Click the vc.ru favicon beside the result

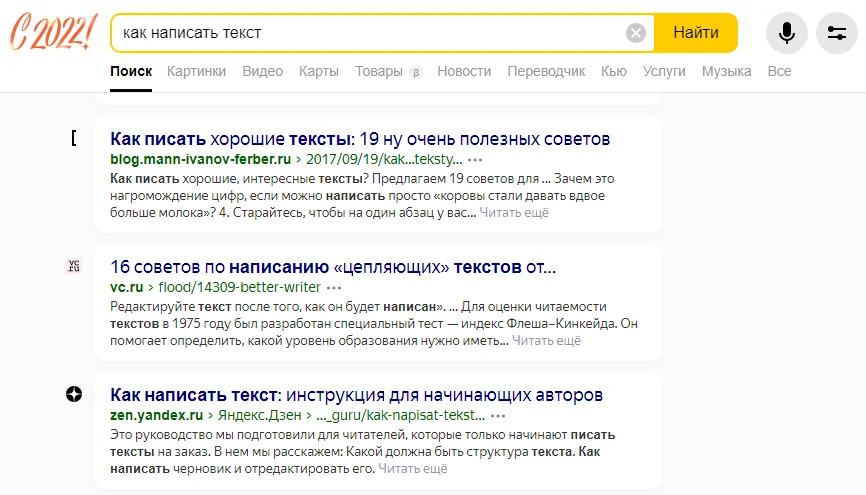73,266
